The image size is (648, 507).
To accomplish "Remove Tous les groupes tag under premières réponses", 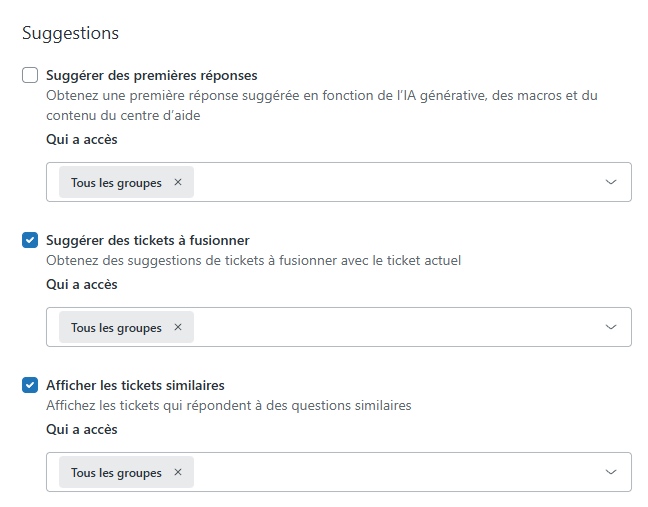I will (178, 182).
